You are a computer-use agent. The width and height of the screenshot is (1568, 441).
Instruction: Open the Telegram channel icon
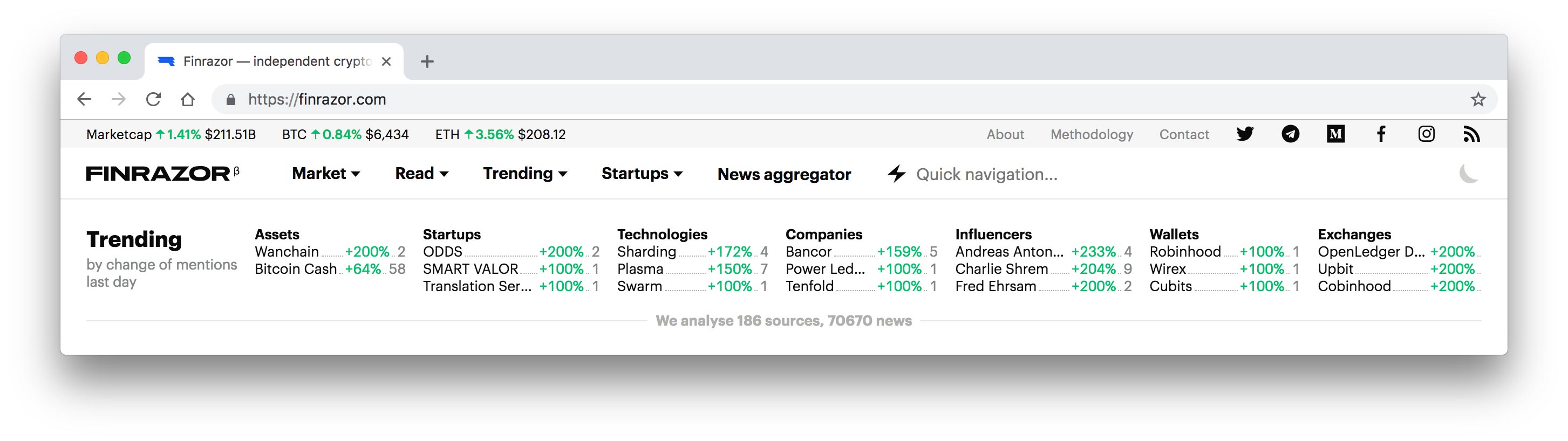point(1290,134)
